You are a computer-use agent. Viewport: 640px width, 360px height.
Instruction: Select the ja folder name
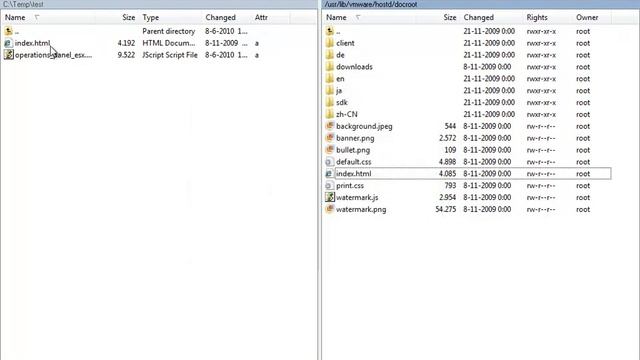339,90
